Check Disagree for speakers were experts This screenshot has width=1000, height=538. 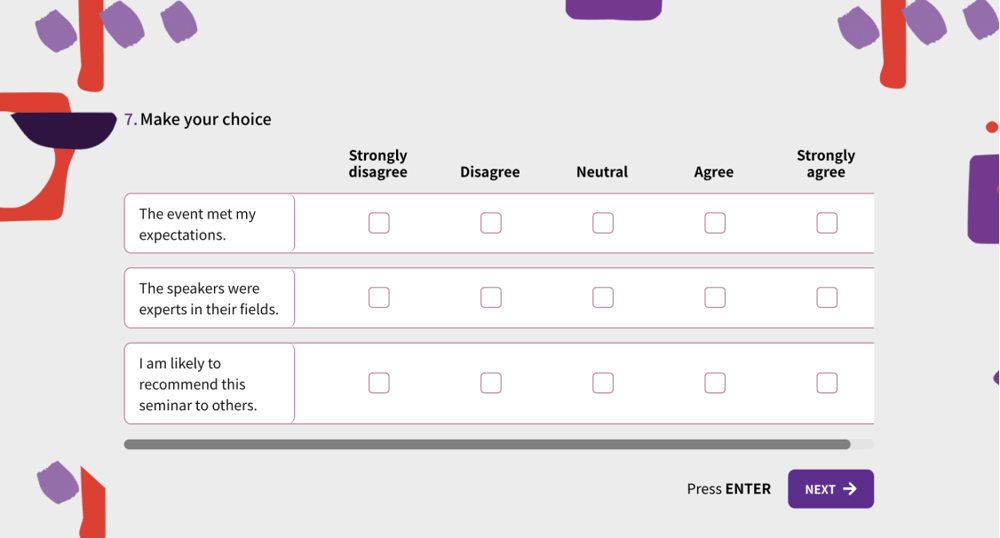click(x=491, y=297)
